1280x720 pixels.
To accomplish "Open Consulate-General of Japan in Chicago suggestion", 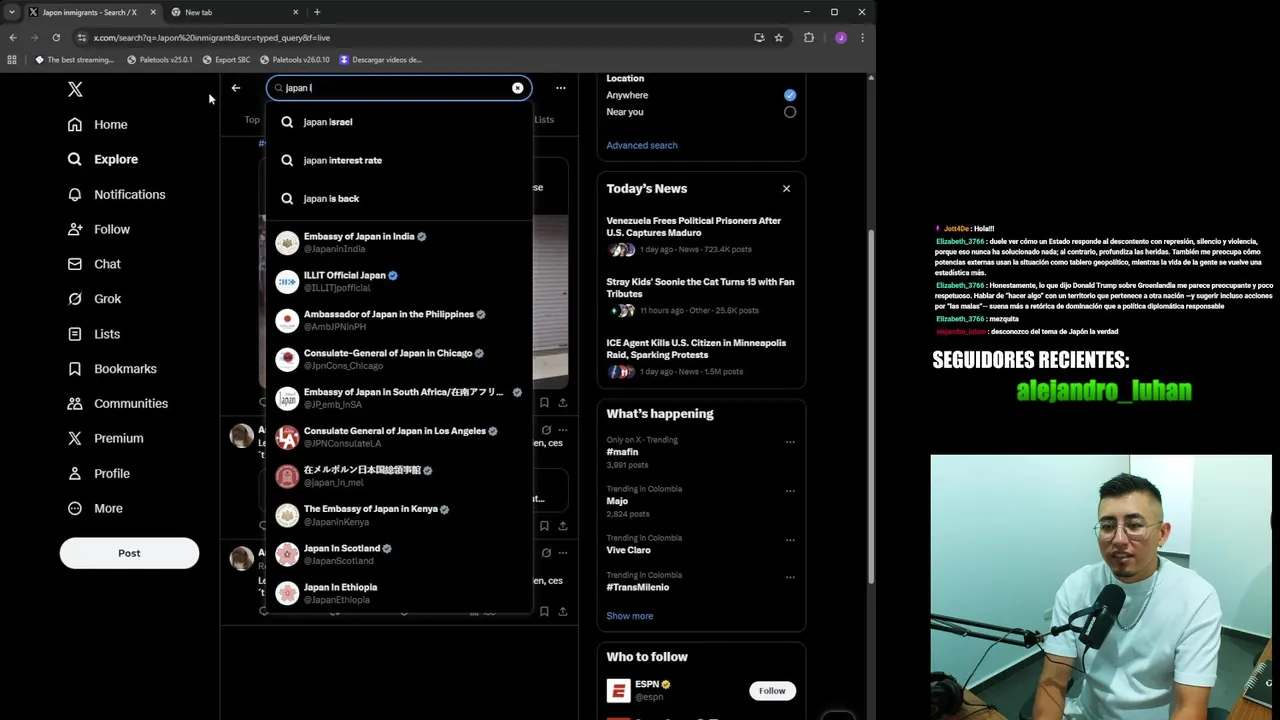I will [398, 359].
